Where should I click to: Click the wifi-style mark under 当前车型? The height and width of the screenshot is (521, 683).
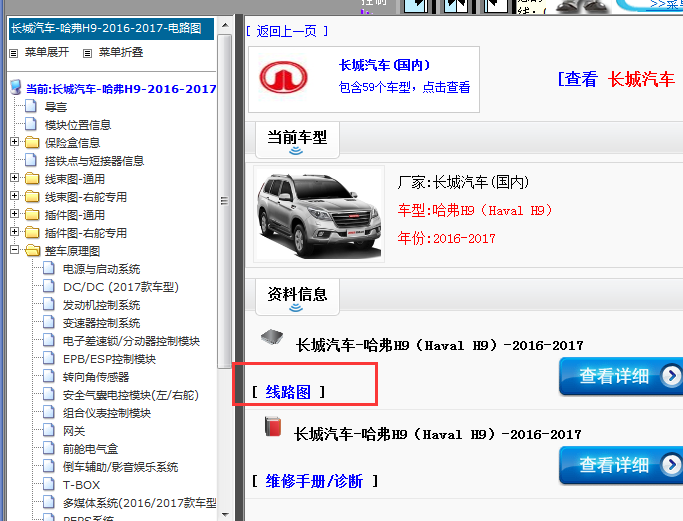coord(296,151)
